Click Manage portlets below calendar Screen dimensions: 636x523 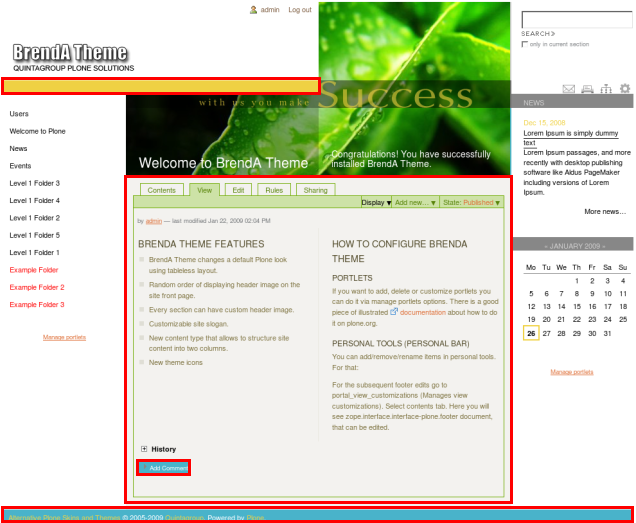[x=572, y=372]
